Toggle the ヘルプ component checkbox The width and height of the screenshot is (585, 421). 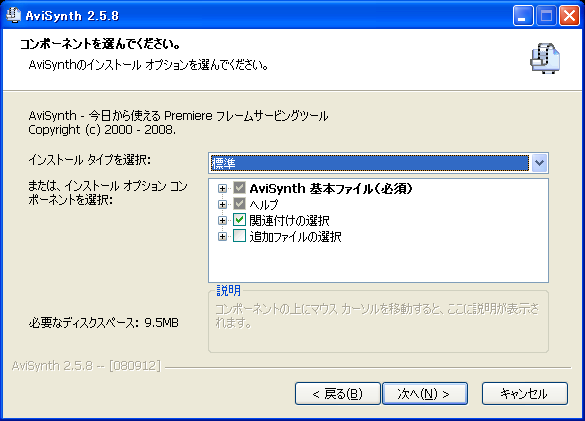[x=239, y=204]
